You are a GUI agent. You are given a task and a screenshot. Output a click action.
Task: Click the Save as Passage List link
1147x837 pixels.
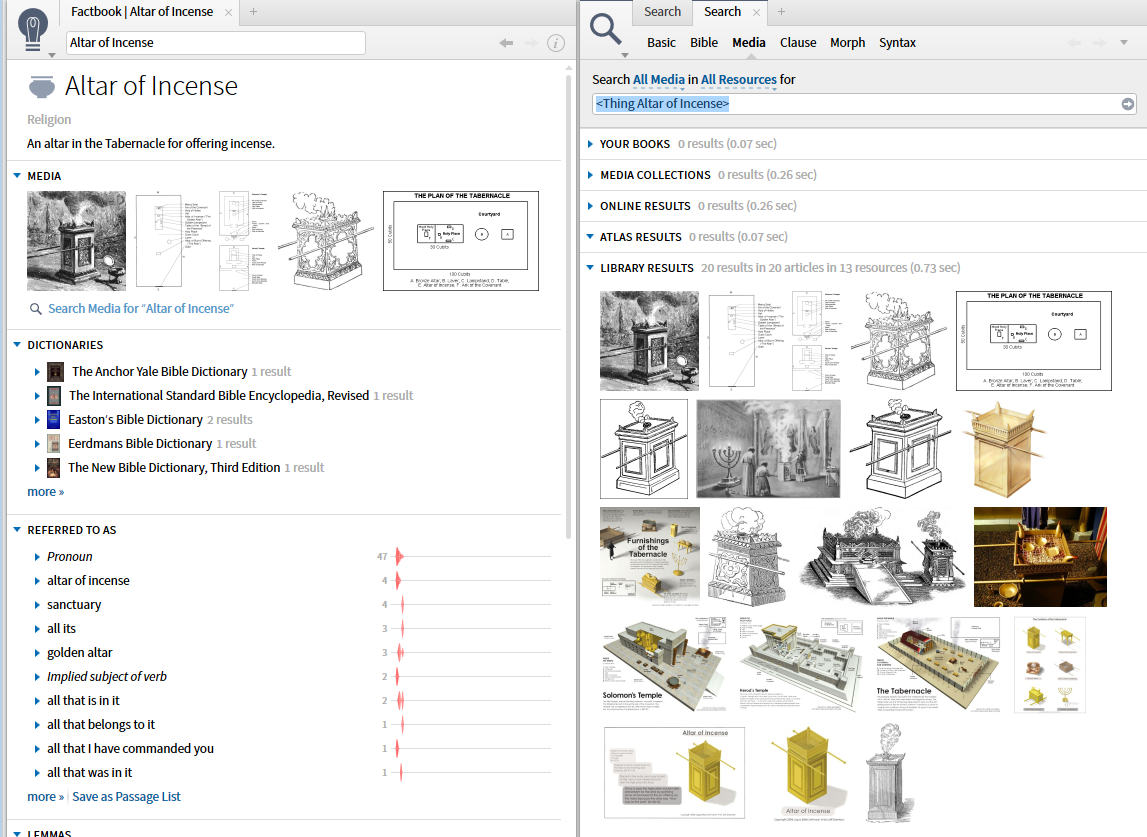[x=126, y=797]
